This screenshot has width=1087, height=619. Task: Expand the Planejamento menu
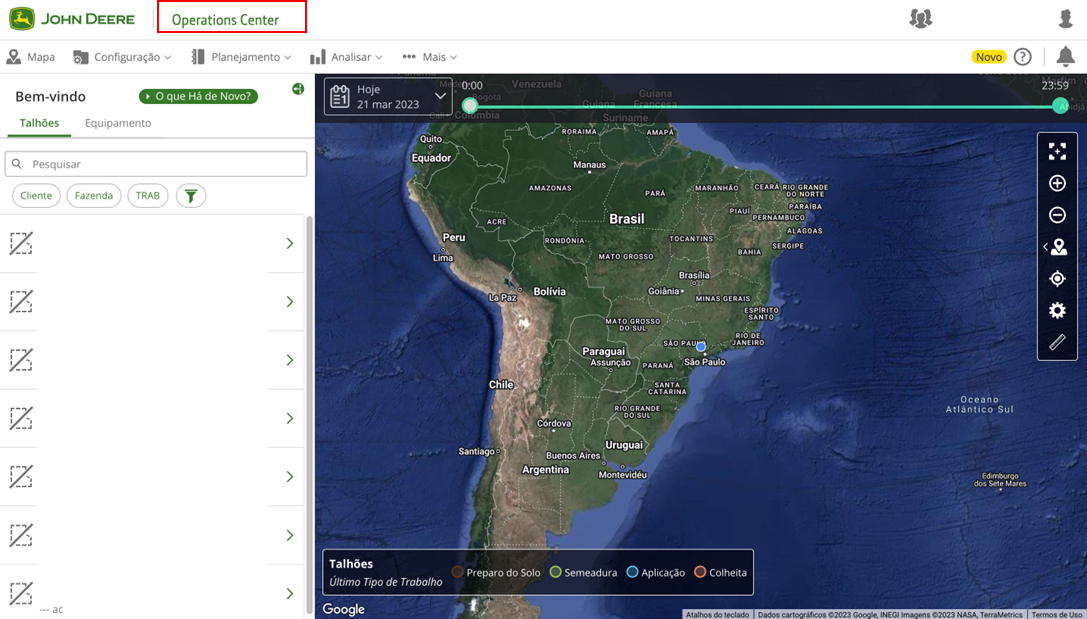tap(241, 58)
